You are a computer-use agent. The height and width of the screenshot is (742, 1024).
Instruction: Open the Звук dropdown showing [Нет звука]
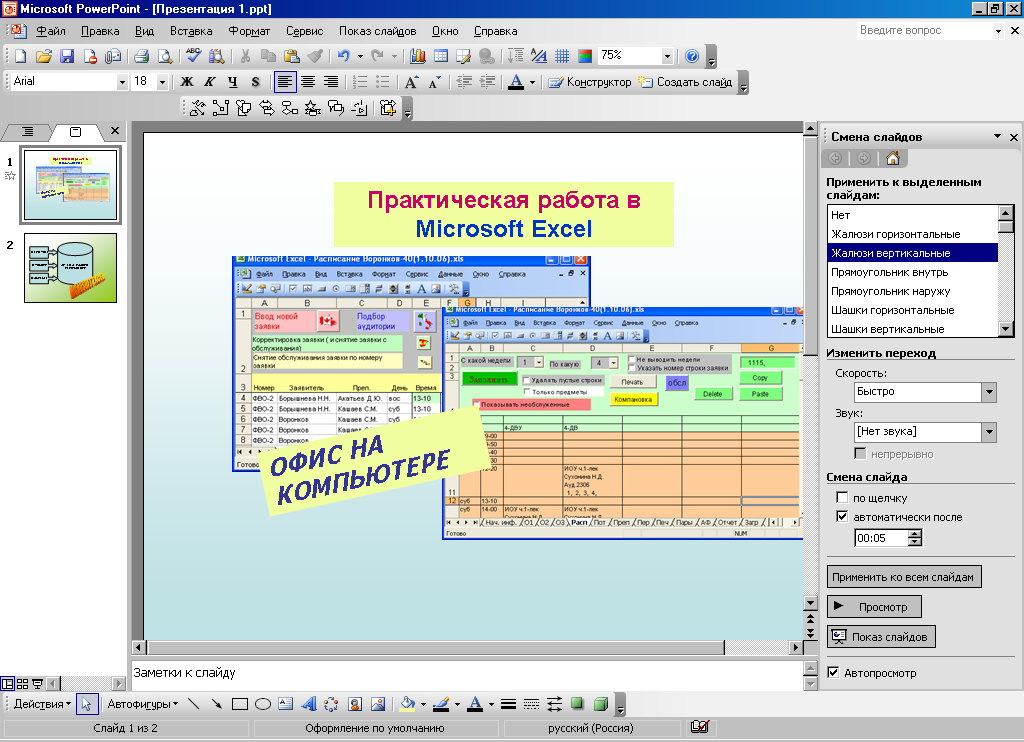tap(989, 432)
